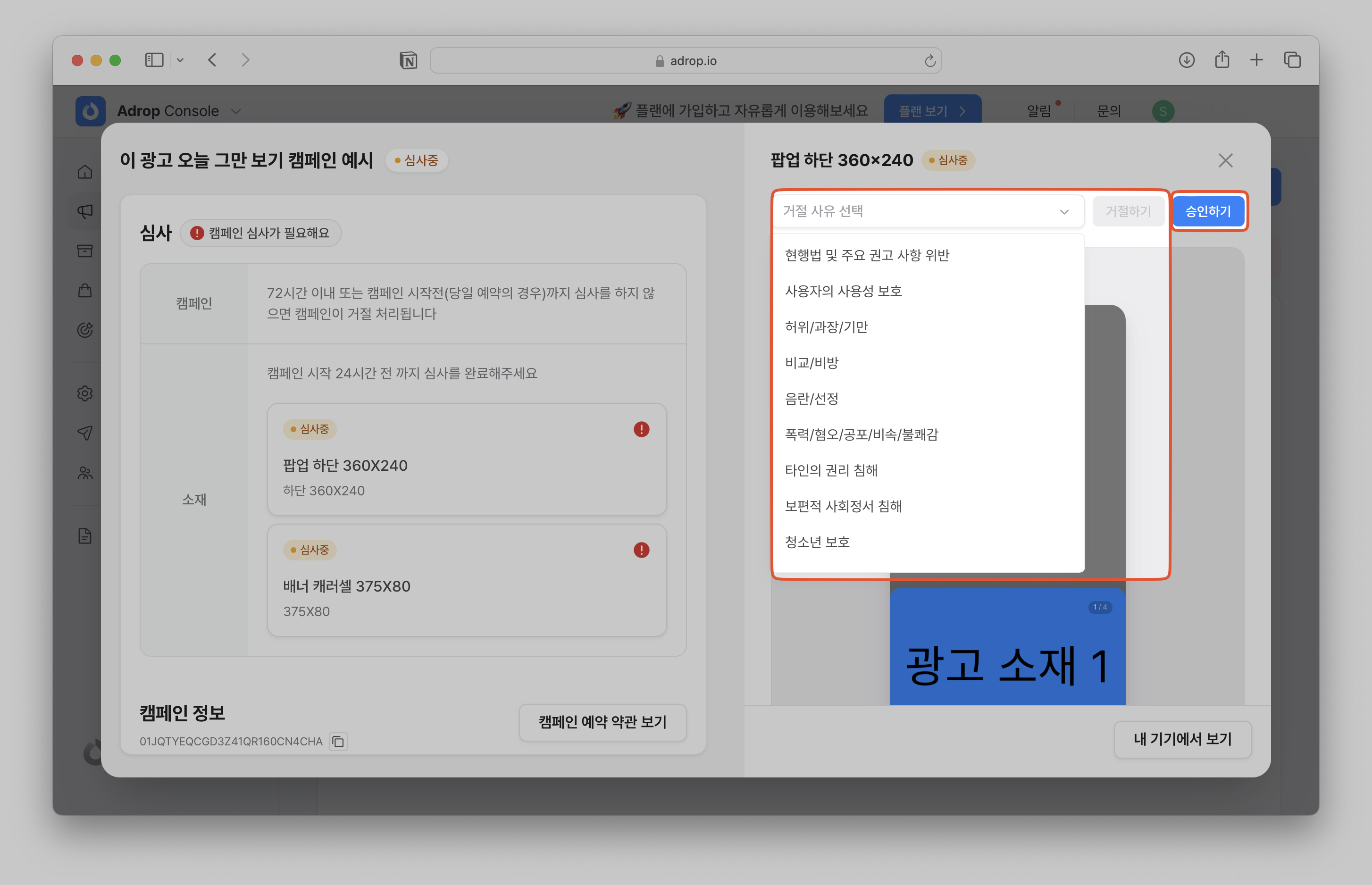Image resolution: width=1372 pixels, height=885 pixels.
Task: Click the 승인하기 approve button
Action: (x=1208, y=211)
